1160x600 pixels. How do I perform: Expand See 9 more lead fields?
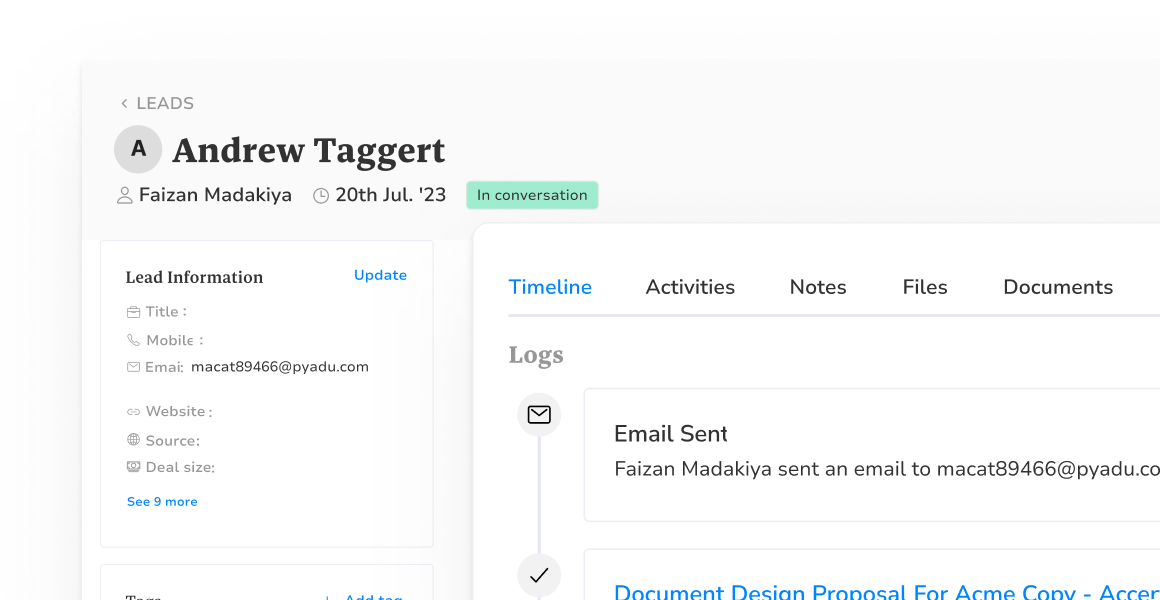[x=162, y=502]
